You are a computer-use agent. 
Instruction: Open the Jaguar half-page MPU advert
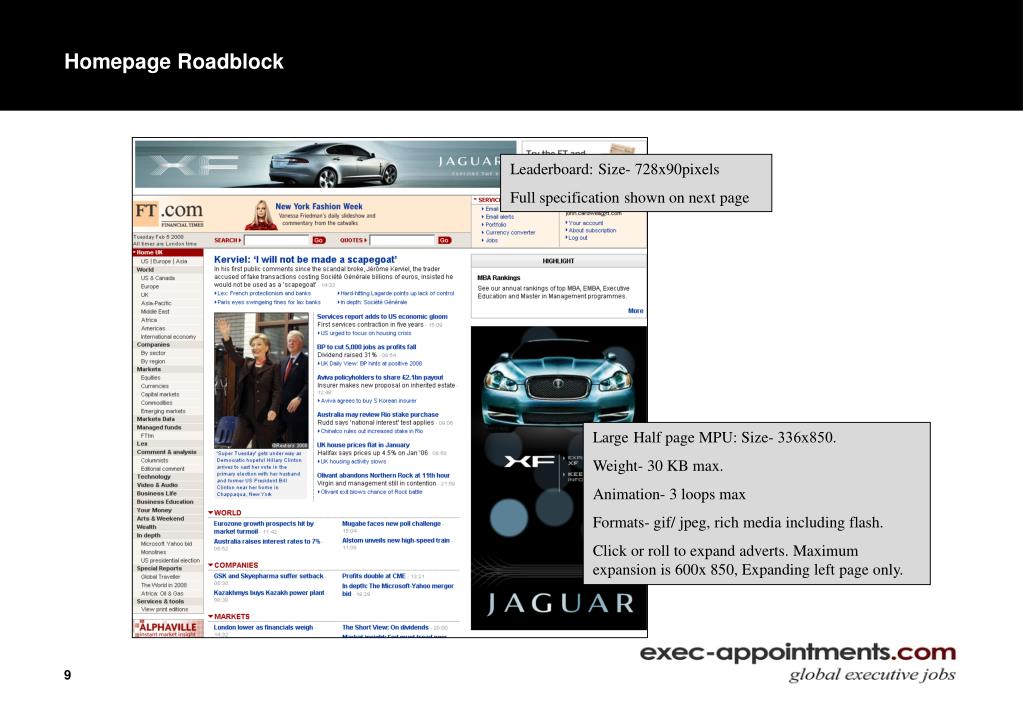click(x=558, y=478)
